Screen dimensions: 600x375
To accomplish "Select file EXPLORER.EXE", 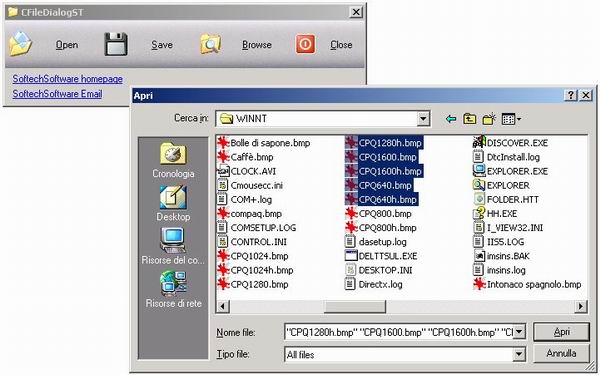I will pyautogui.click(x=510, y=171).
